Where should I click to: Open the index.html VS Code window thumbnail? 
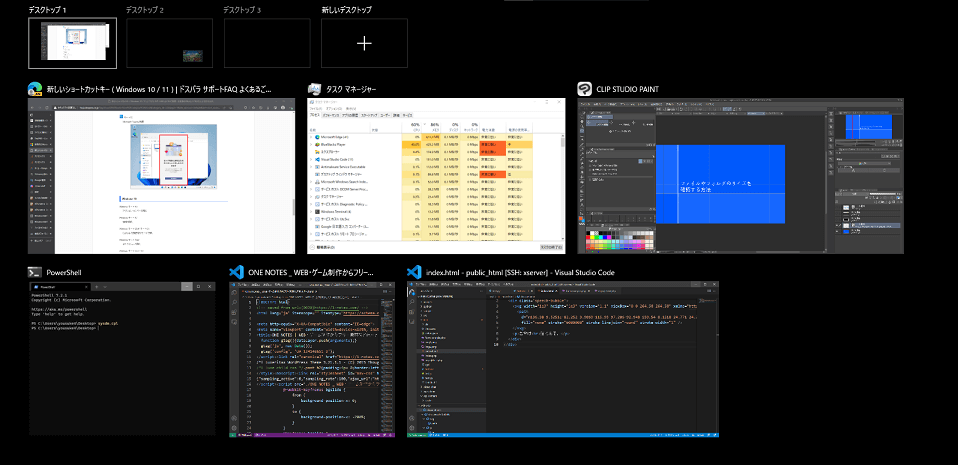[x=563, y=359]
